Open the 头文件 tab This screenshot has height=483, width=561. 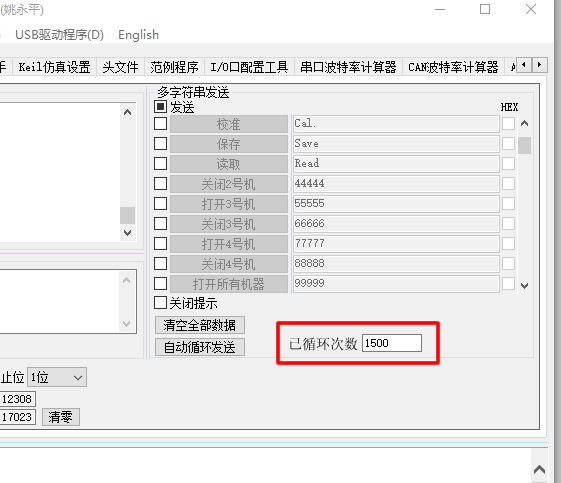click(120, 67)
